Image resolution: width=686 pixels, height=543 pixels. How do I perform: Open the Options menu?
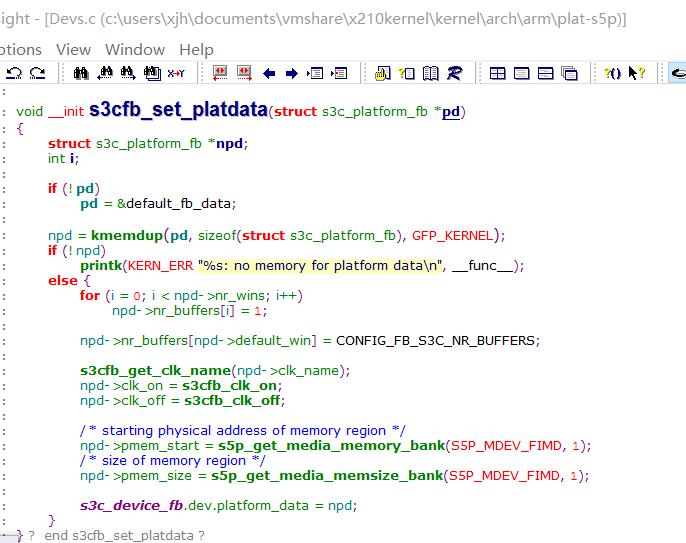20,50
